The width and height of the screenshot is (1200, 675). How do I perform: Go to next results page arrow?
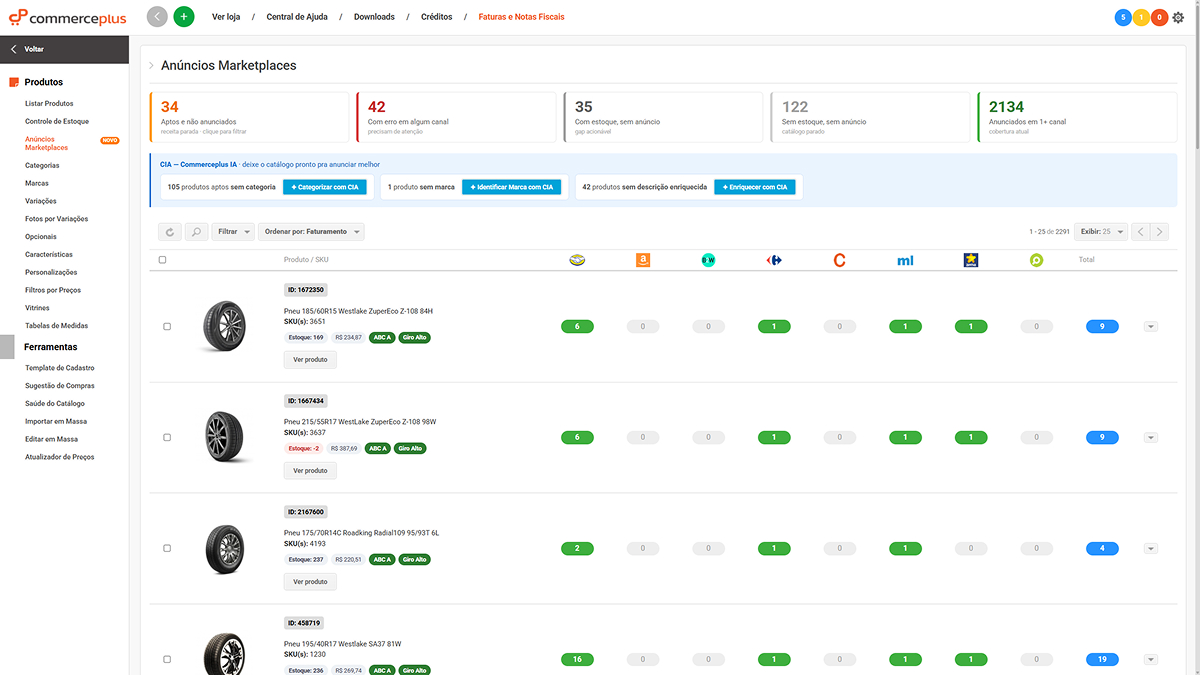pos(1159,232)
